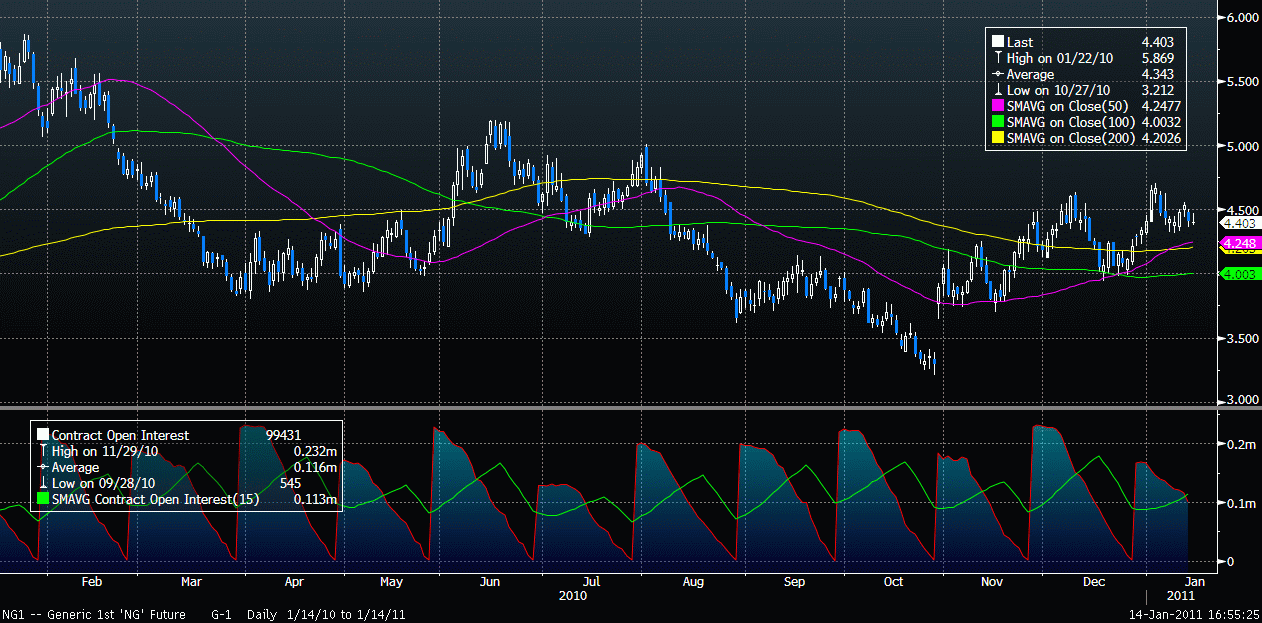
Task: Click the NG1 Generic 1st 'NG' Future label
Action: 98,615
